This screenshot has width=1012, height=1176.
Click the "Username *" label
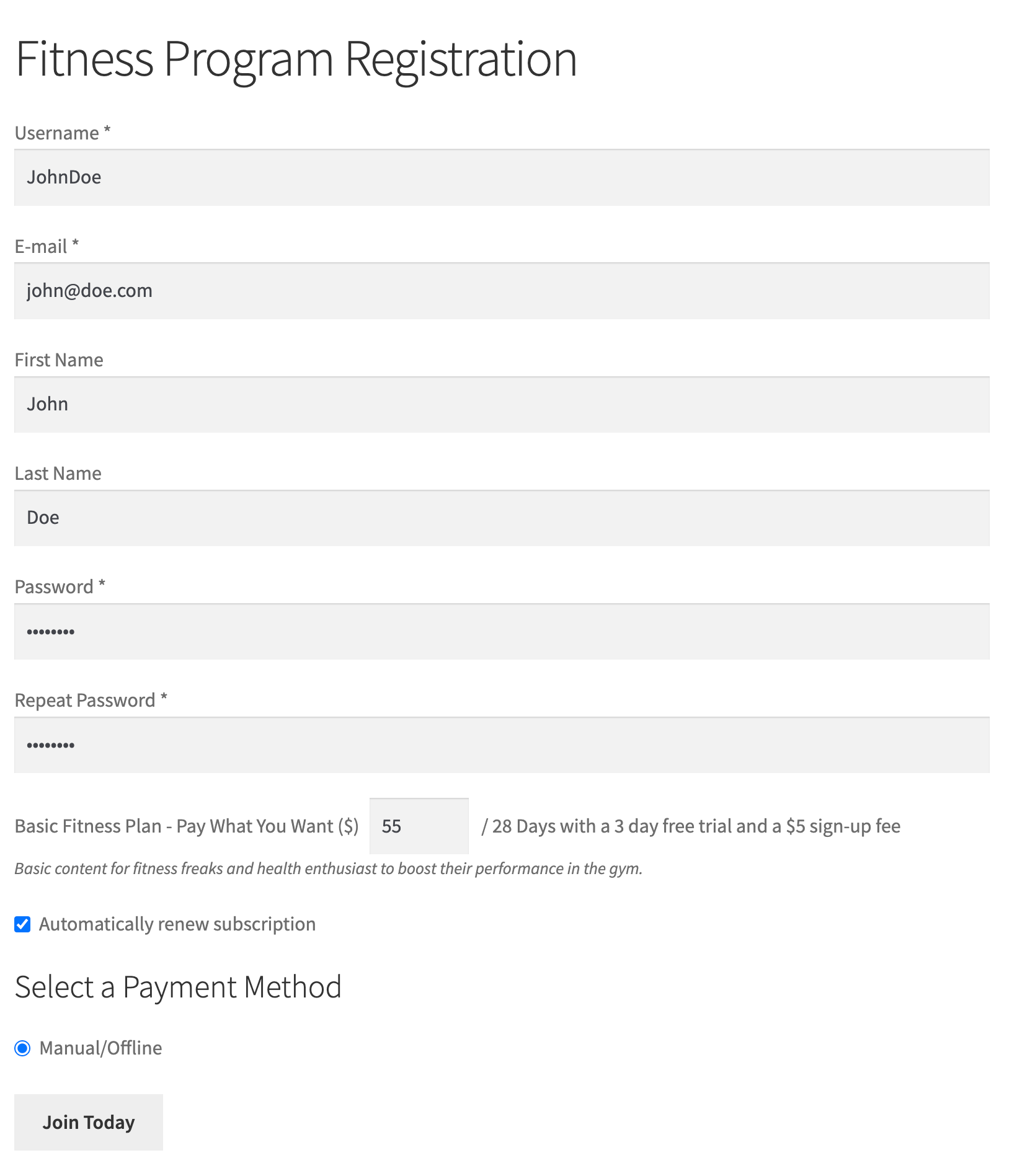(62, 133)
